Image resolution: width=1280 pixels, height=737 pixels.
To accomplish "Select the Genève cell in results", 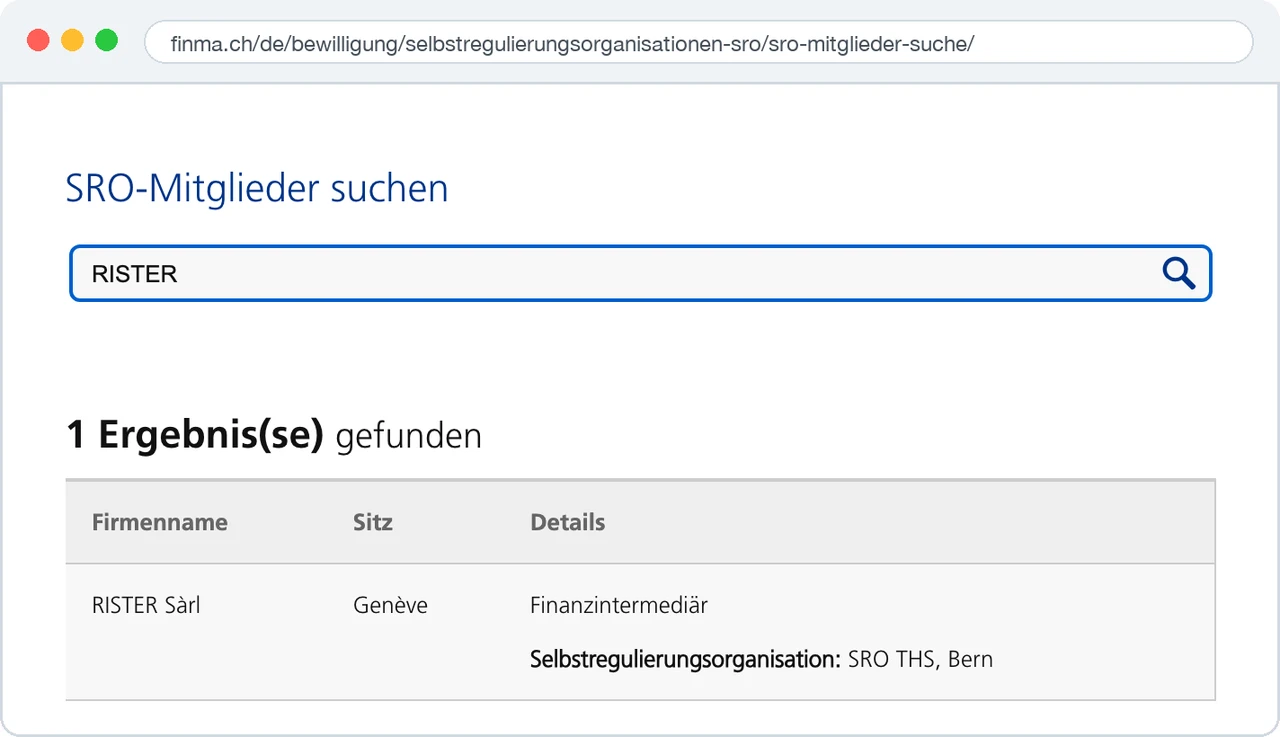I will [x=390, y=605].
